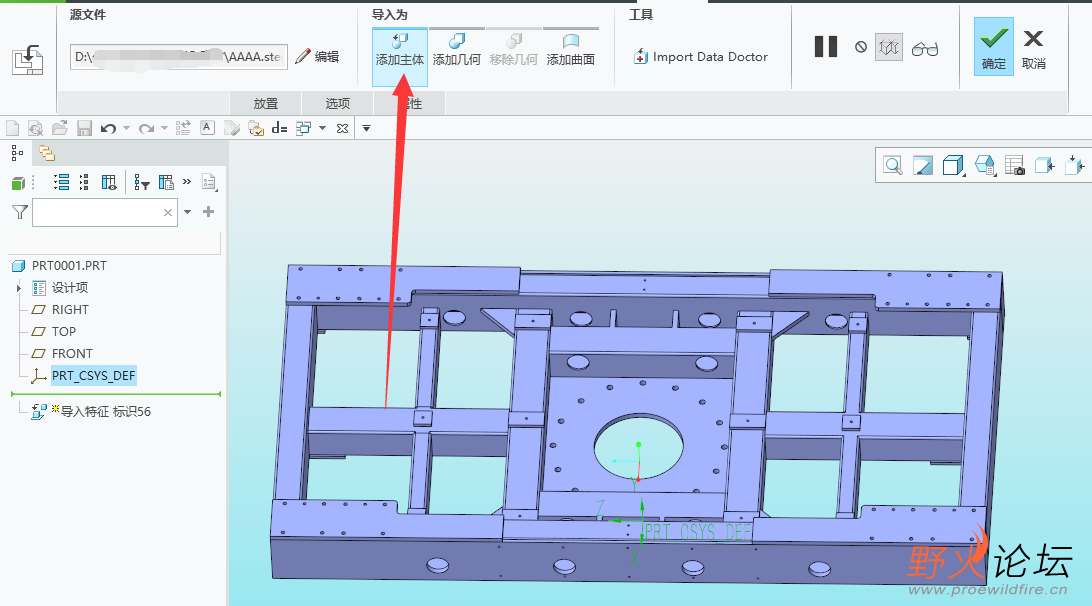
Task: Select the 添加曲面 import option
Action: [x=571, y=50]
